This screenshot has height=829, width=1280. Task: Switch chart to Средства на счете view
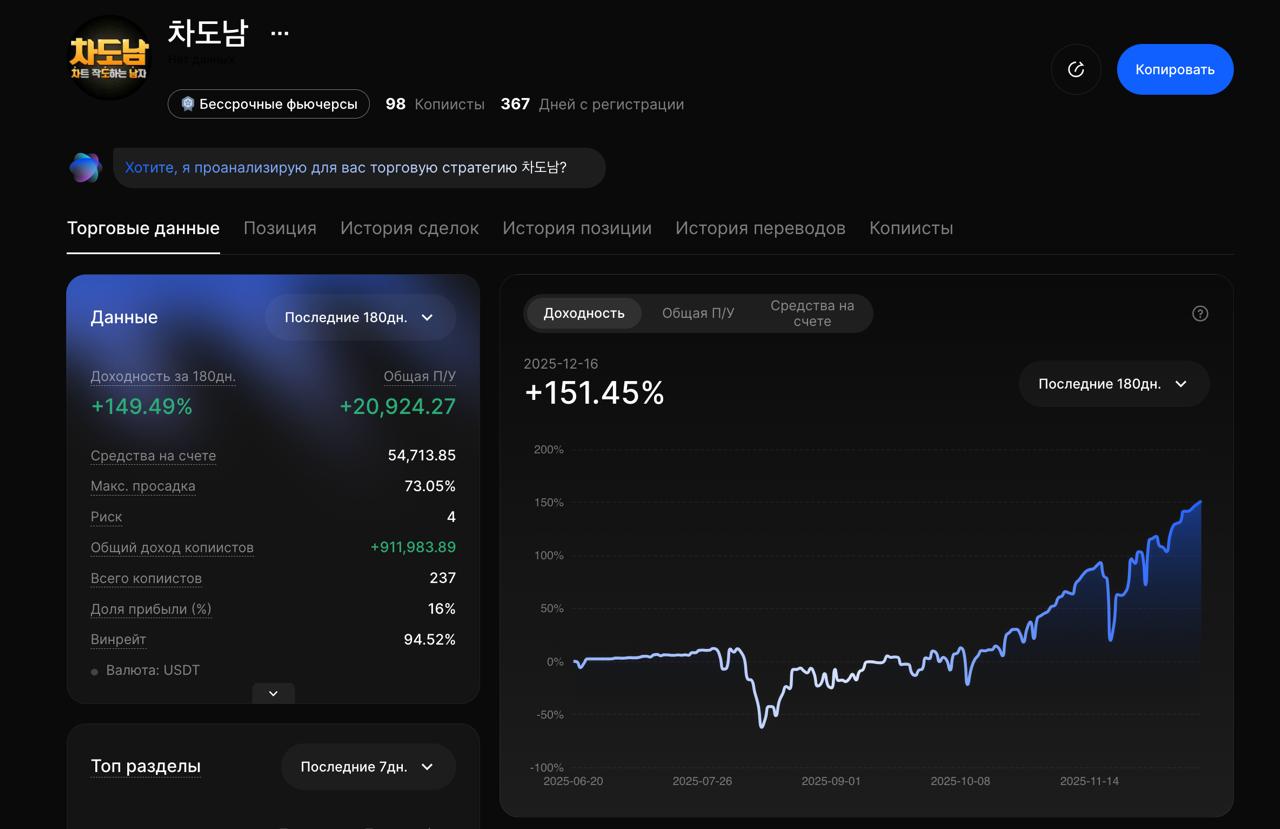[812, 313]
